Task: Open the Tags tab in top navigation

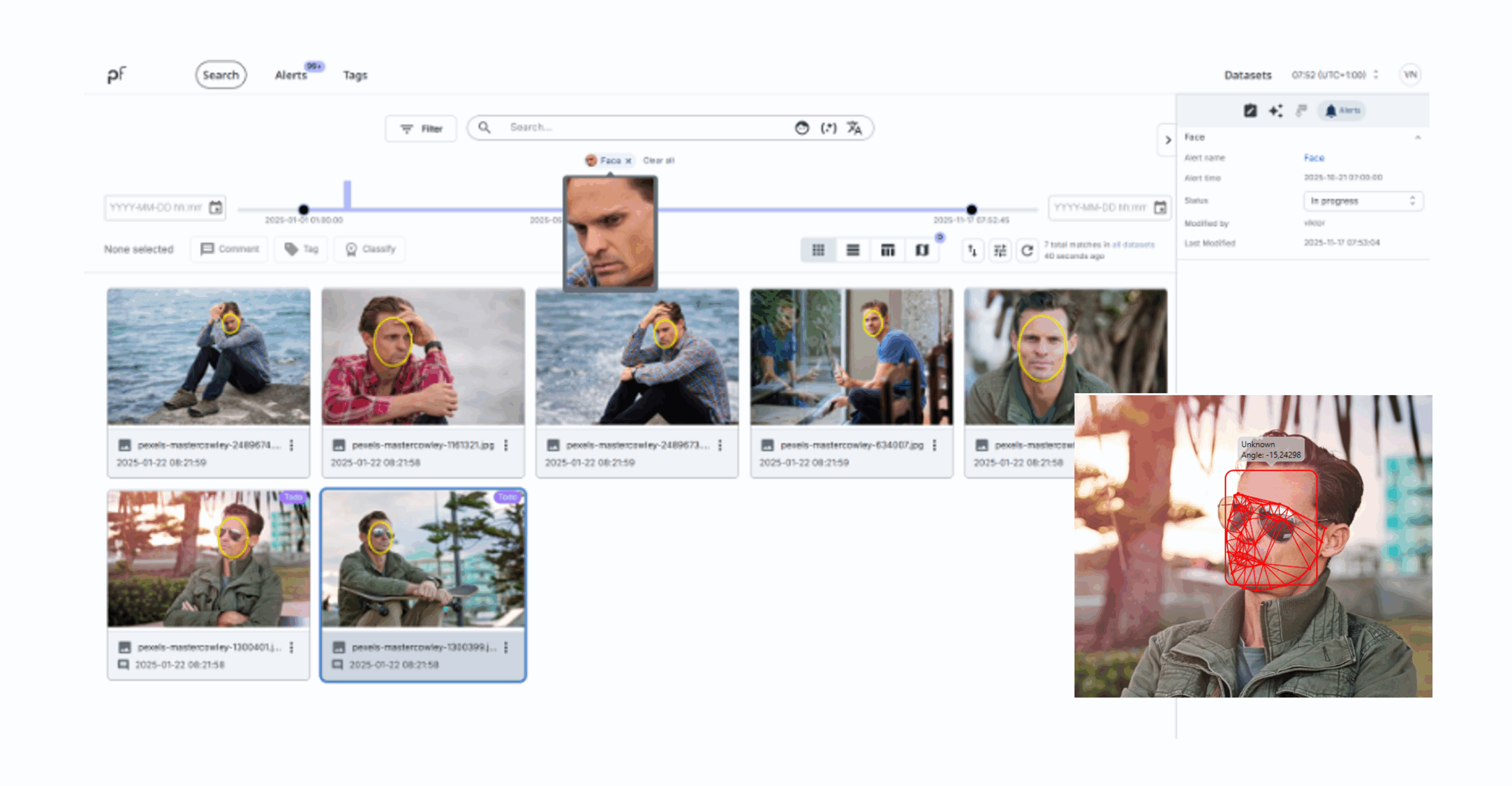Action: 355,75
